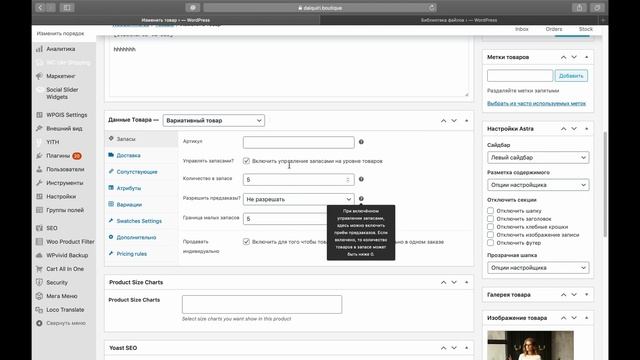This screenshot has width=640, height=360.
Task: Open the Разметка содержимого dropdown
Action: click(x=538, y=185)
